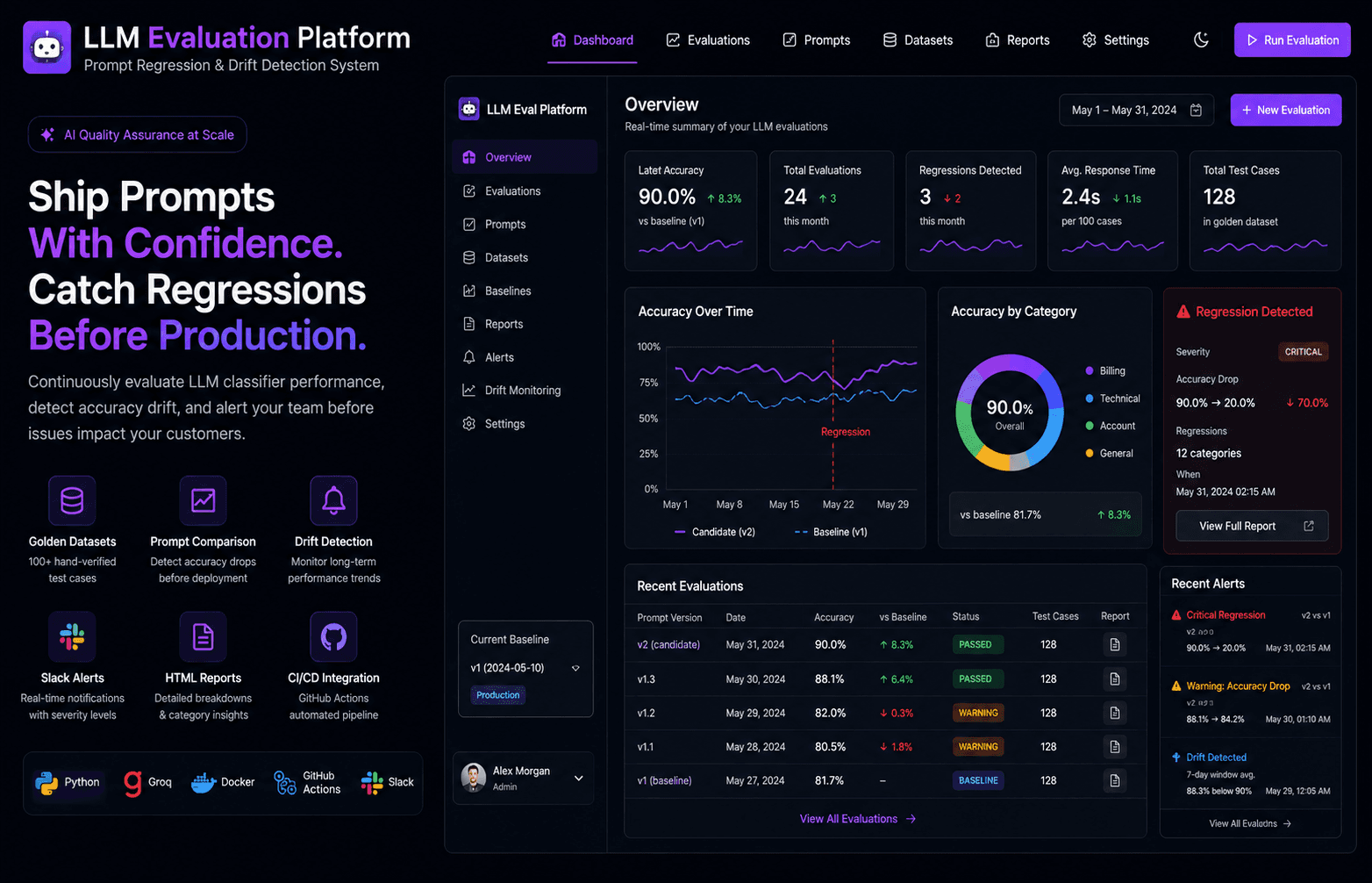Click the Drift Monitoring icon in sidebar
1372x883 pixels.
tap(469, 391)
